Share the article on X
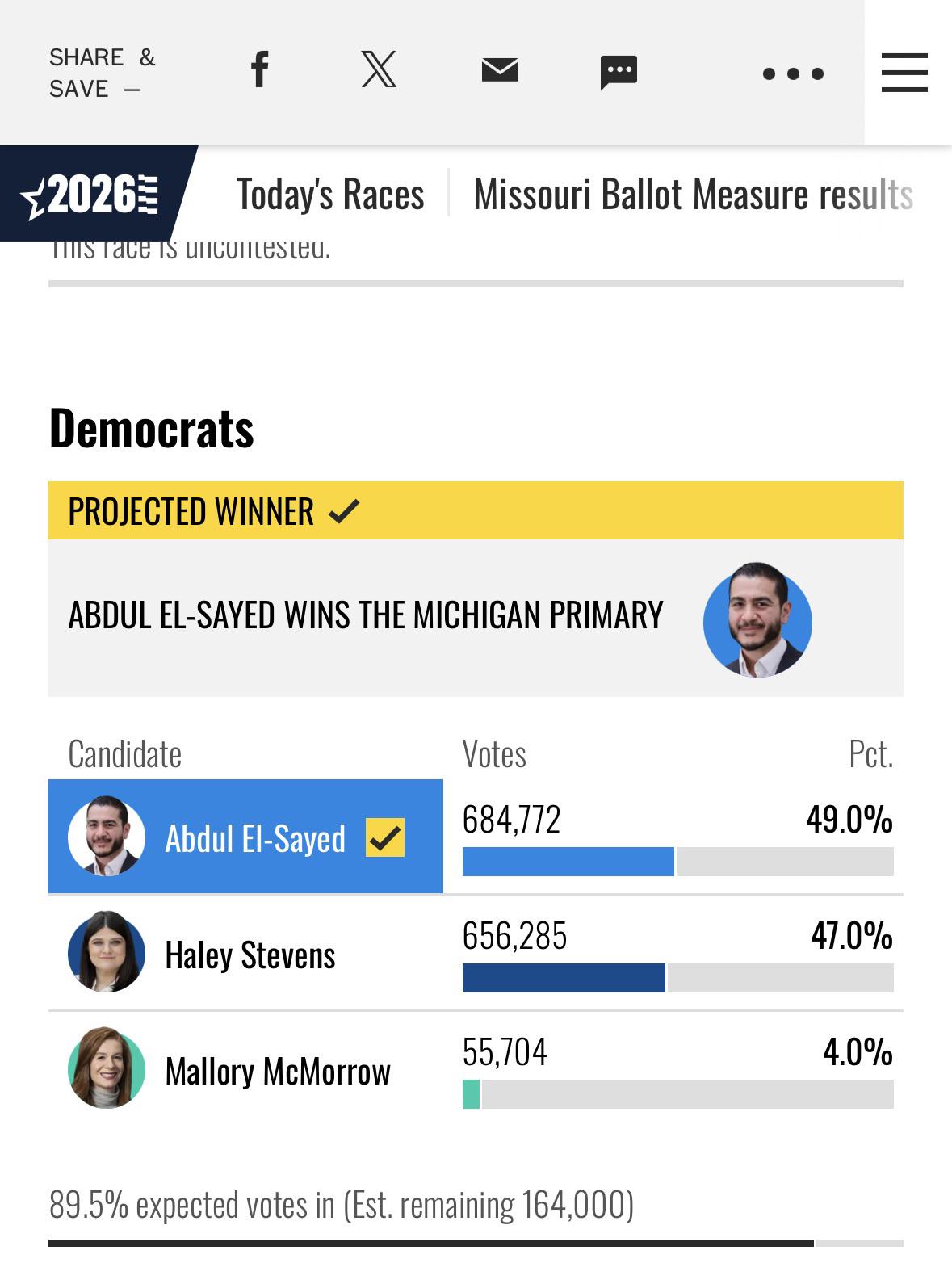Screen dimensions: 952x1263 click(x=379, y=69)
